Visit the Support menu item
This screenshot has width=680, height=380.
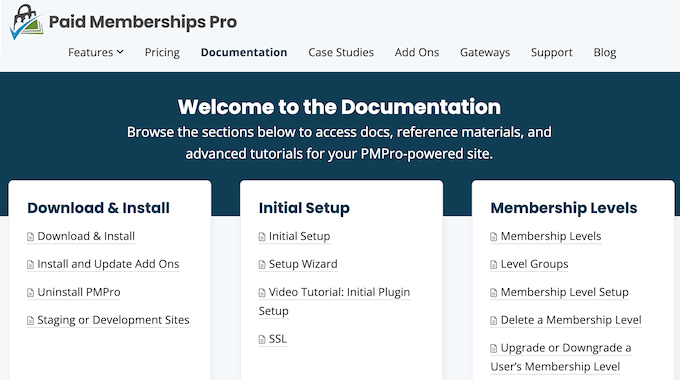[552, 52]
